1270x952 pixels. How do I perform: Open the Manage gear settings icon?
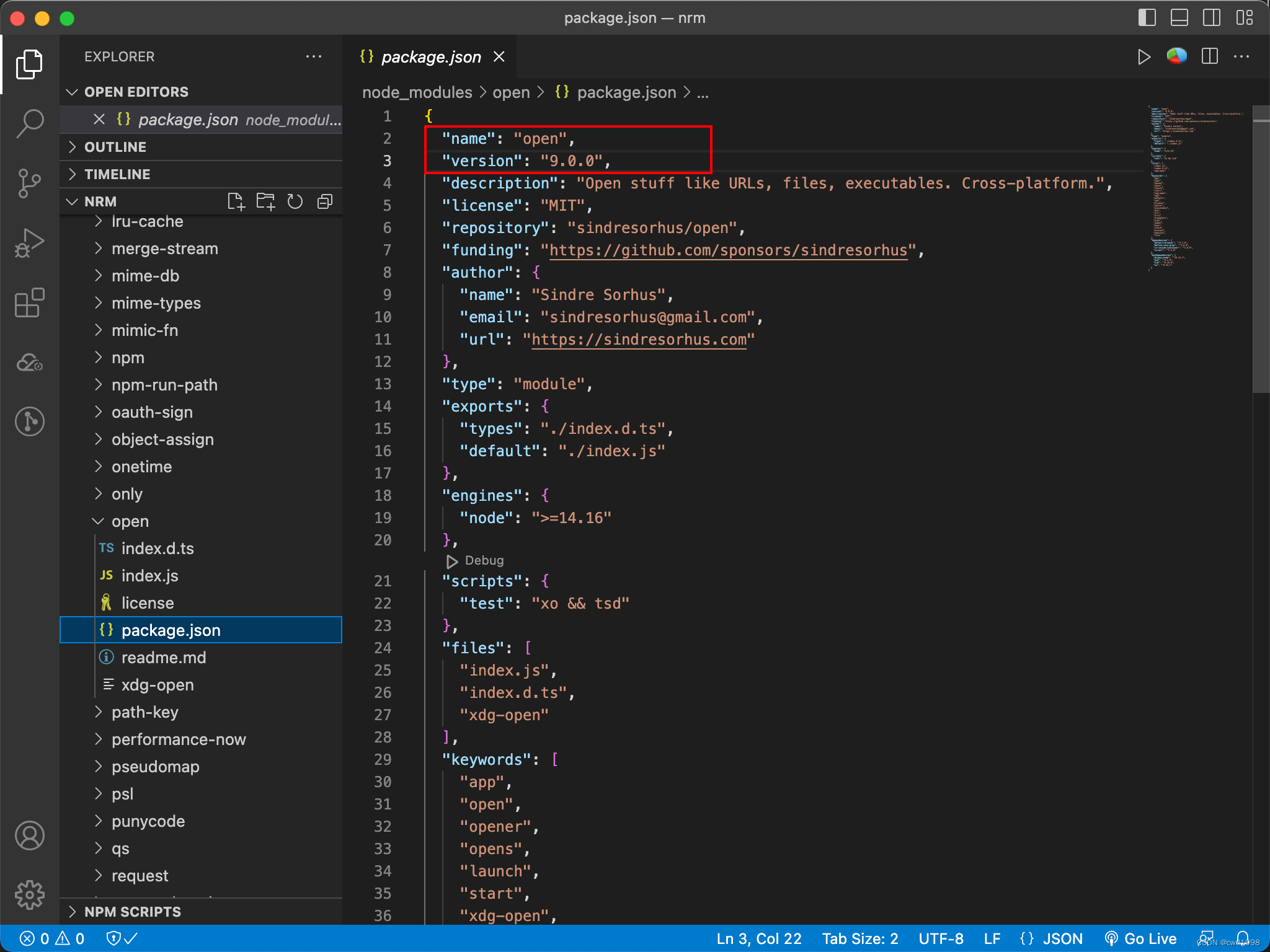[x=29, y=895]
